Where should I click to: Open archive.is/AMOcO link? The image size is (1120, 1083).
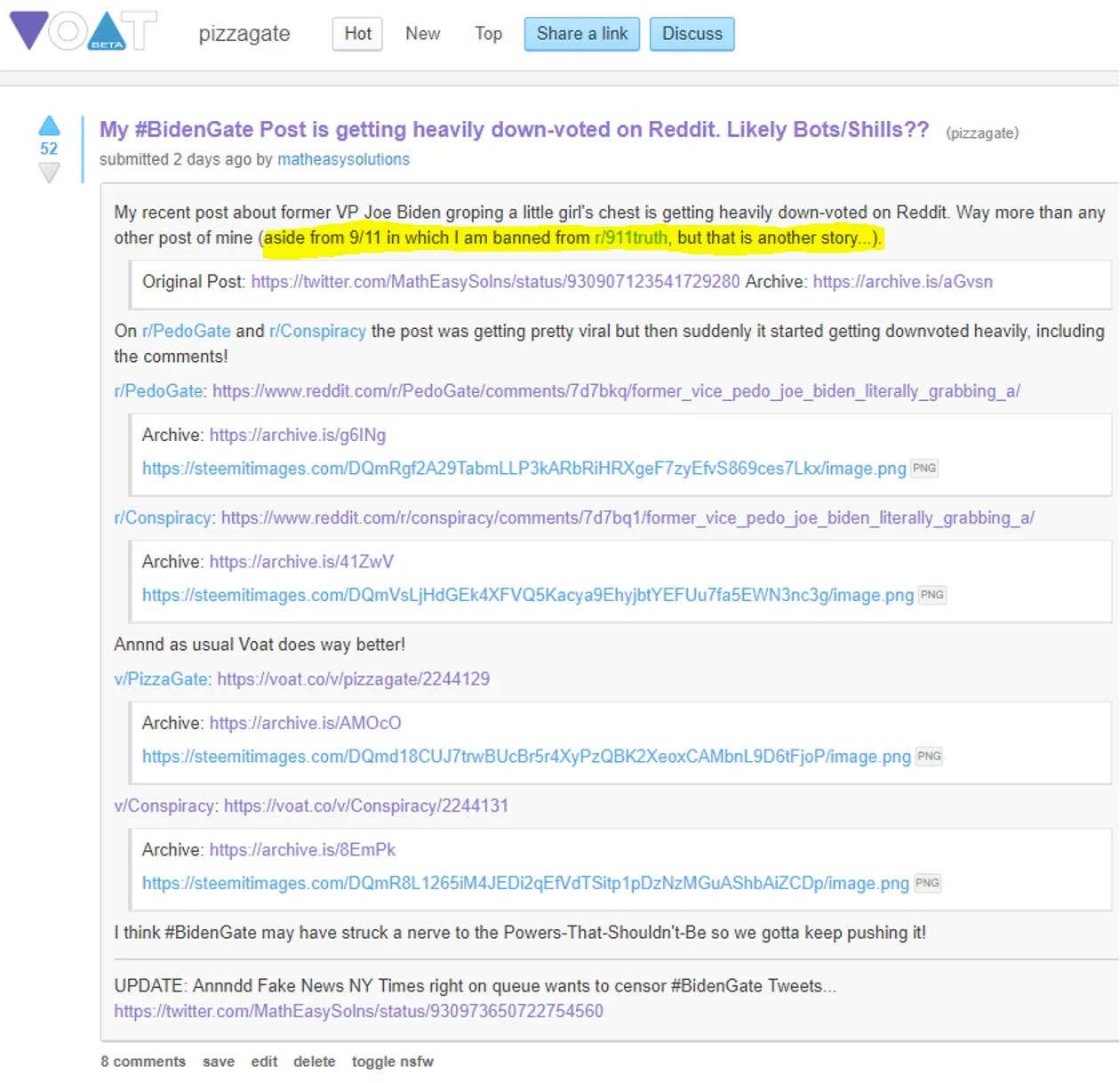[305, 723]
